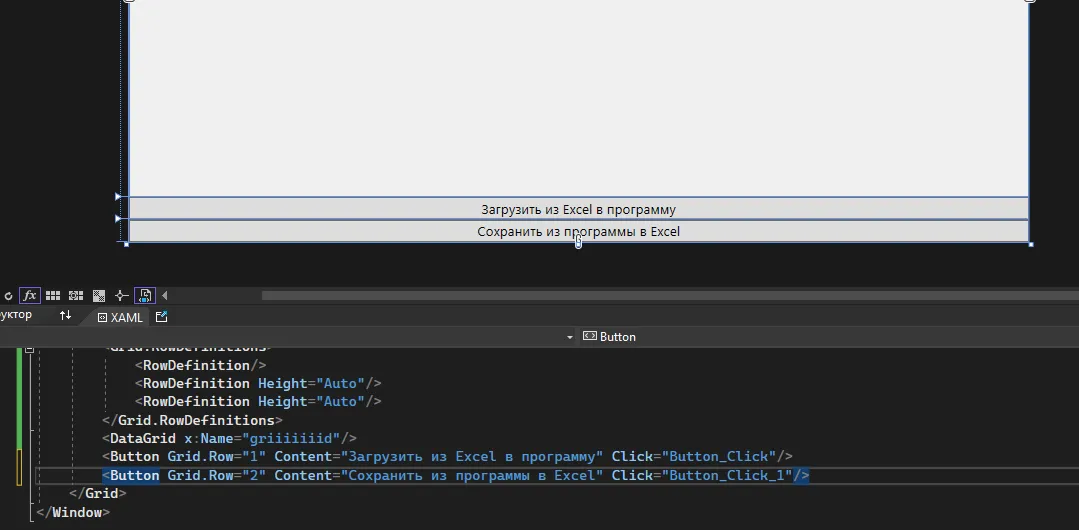1079x530 pixels.
Task: Switch to the XAML tab
Action: click(x=120, y=317)
